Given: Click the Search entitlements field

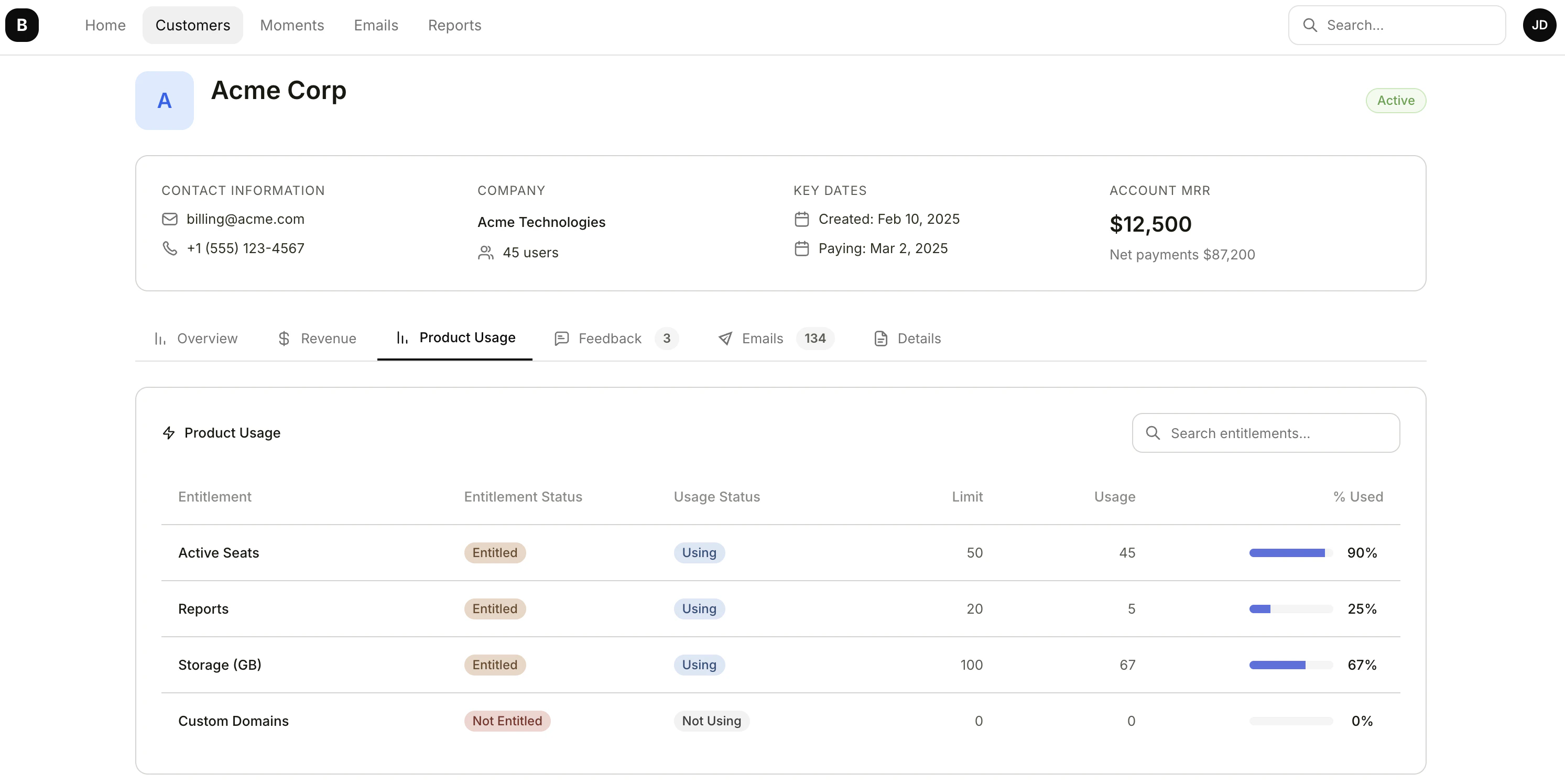Looking at the screenshot, I should tap(1266, 432).
